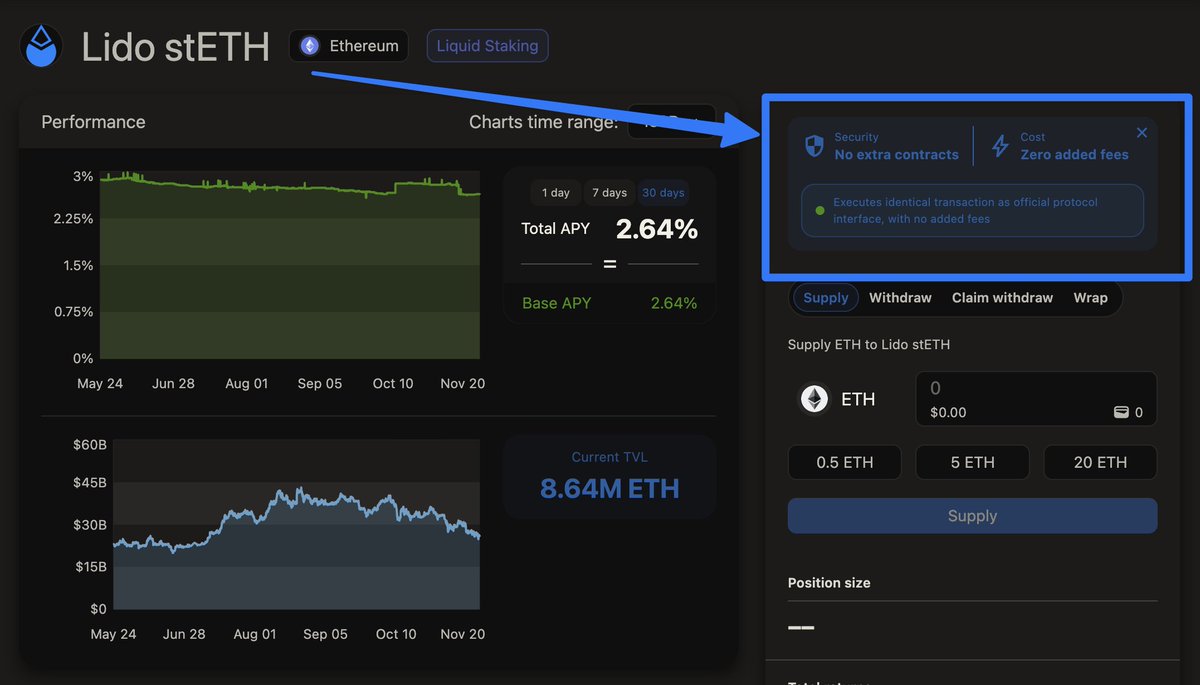Focus the ETH amount input field
Image resolution: width=1200 pixels, height=685 pixels.
(1036, 399)
